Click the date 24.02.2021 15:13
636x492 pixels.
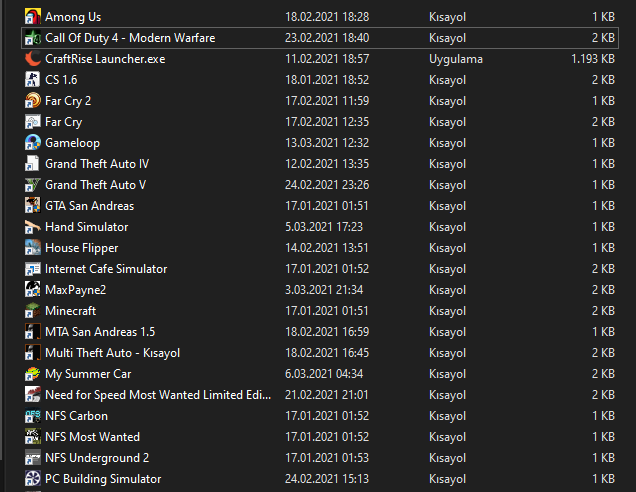coord(327,479)
